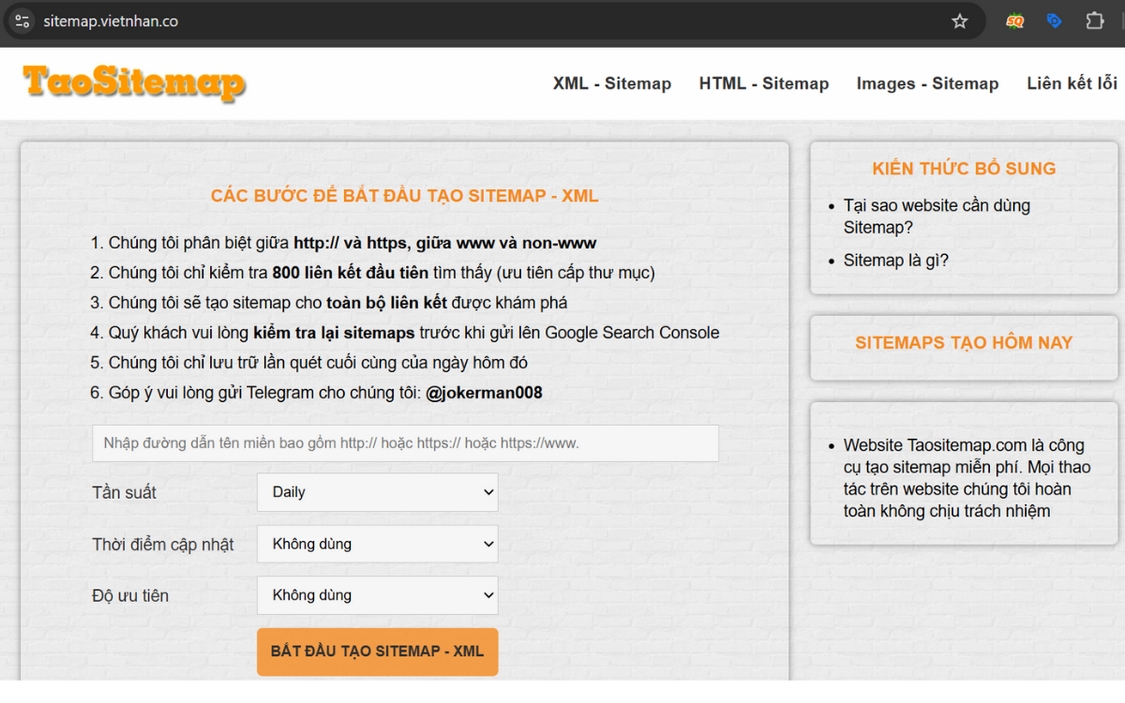Bookmark this page with the star icon
Image resolution: width=1125 pixels, height=703 pixels.
pyautogui.click(x=959, y=22)
